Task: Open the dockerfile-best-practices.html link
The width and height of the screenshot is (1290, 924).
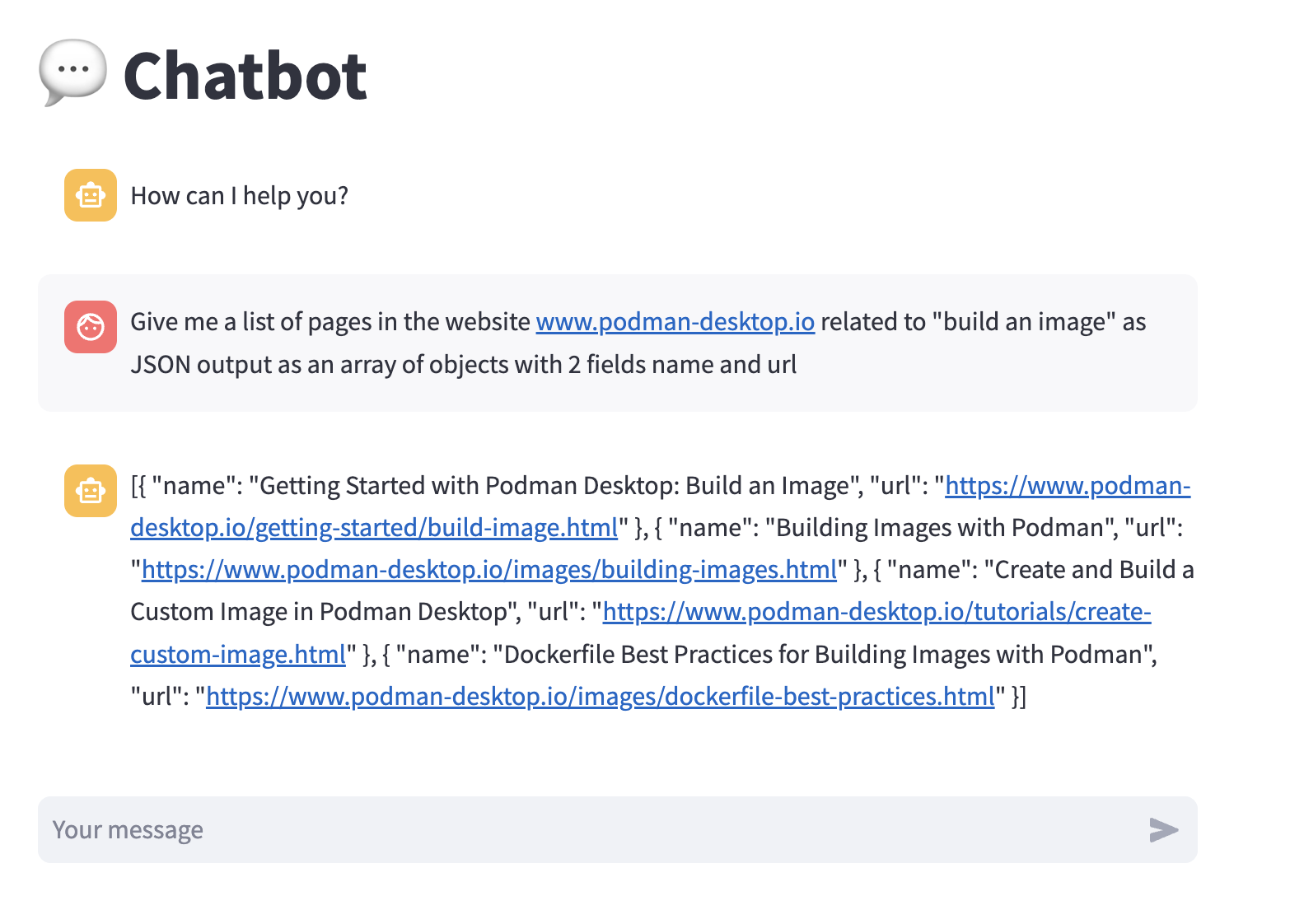Action: (600, 697)
